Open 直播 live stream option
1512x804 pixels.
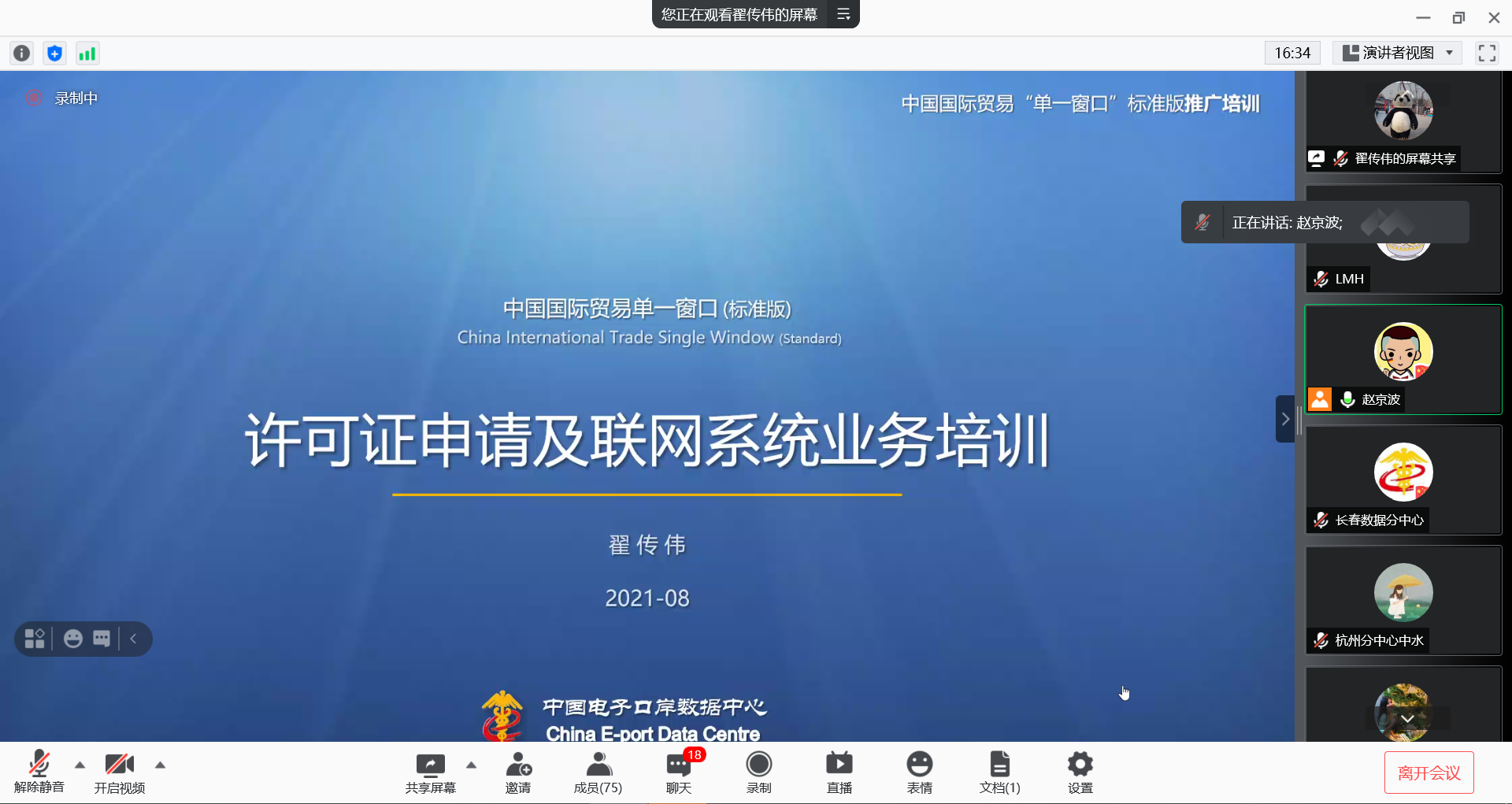pyautogui.click(x=839, y=772)
